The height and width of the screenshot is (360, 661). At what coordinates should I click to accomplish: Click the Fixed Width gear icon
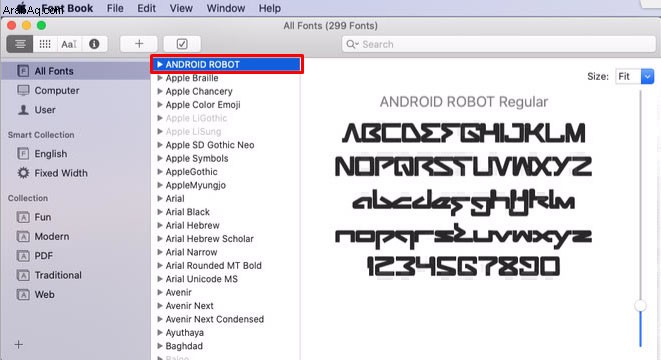(x=23, y=173)
